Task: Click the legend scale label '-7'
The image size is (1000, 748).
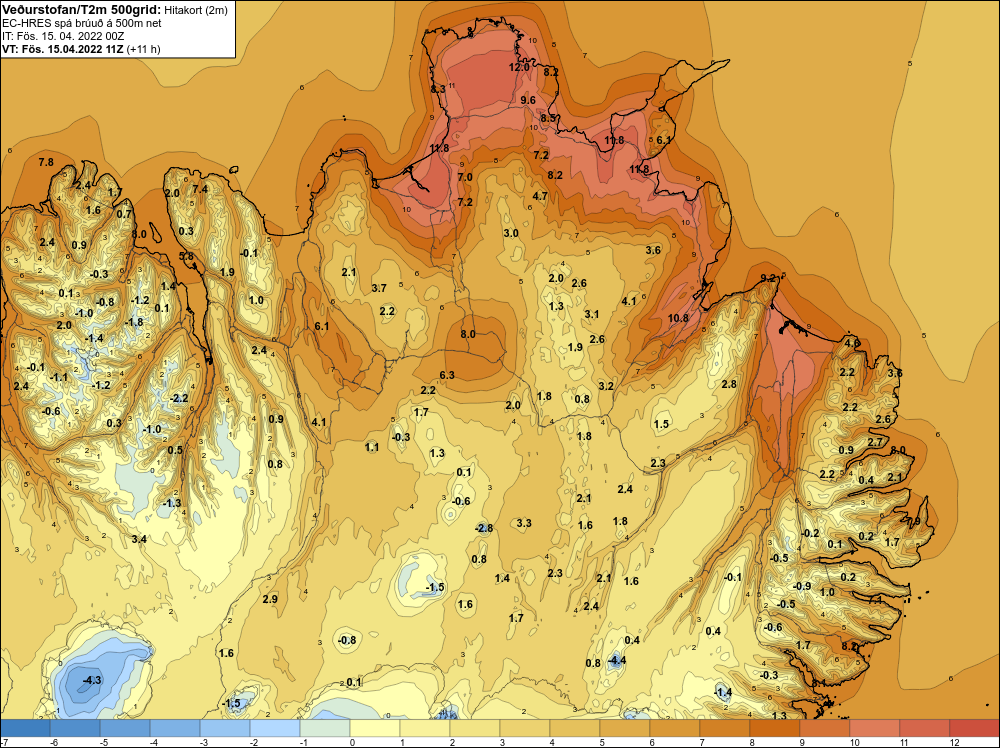Action: point(4,742)
